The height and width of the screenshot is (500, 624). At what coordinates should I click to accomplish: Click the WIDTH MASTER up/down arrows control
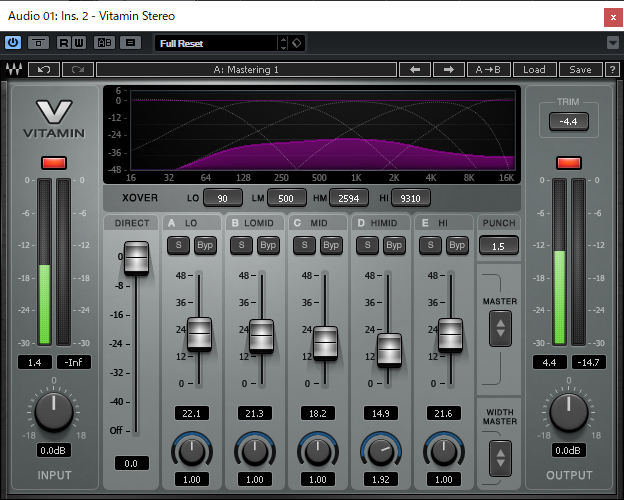[x=500, y=458]
